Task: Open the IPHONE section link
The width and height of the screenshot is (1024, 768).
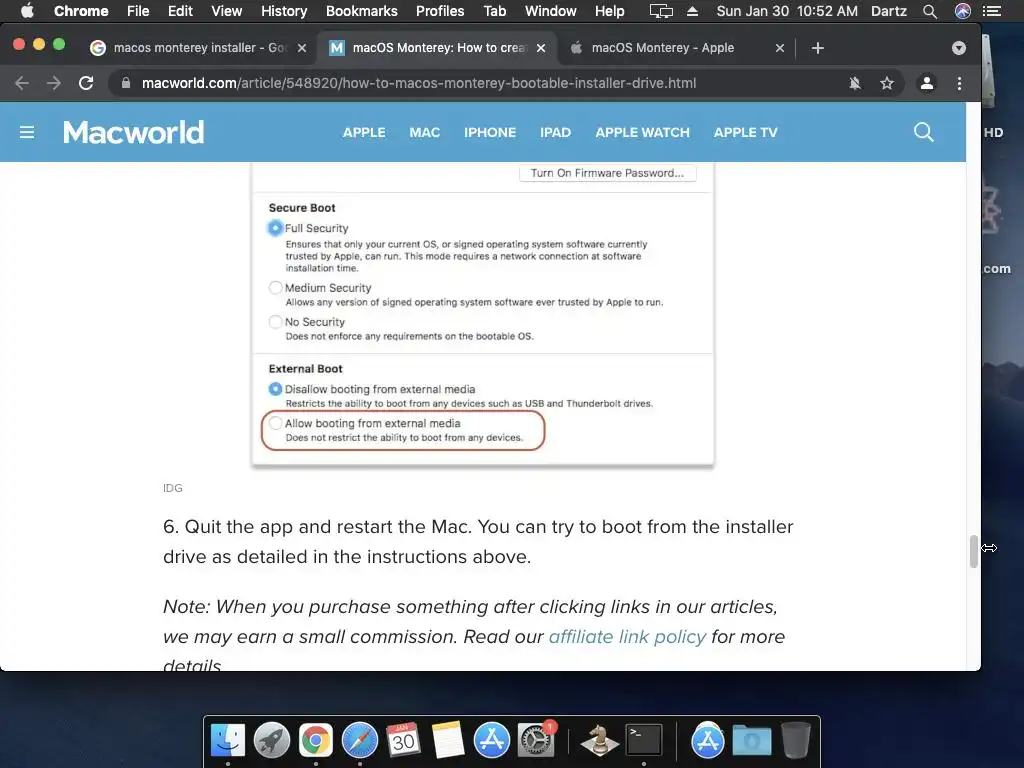Action: point(490,133)
